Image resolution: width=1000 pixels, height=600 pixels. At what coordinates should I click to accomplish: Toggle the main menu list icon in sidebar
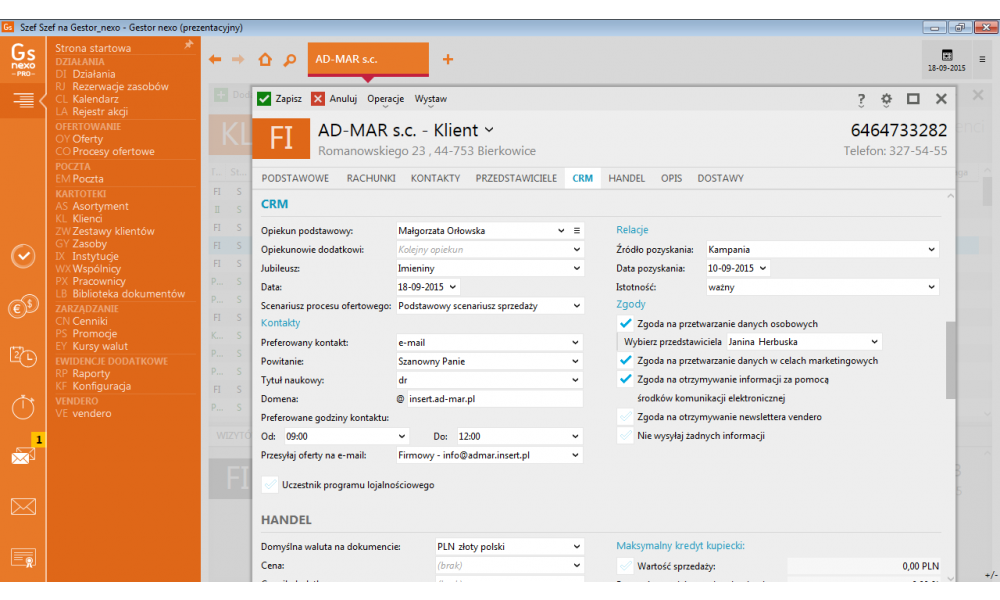tap(24, 100)
